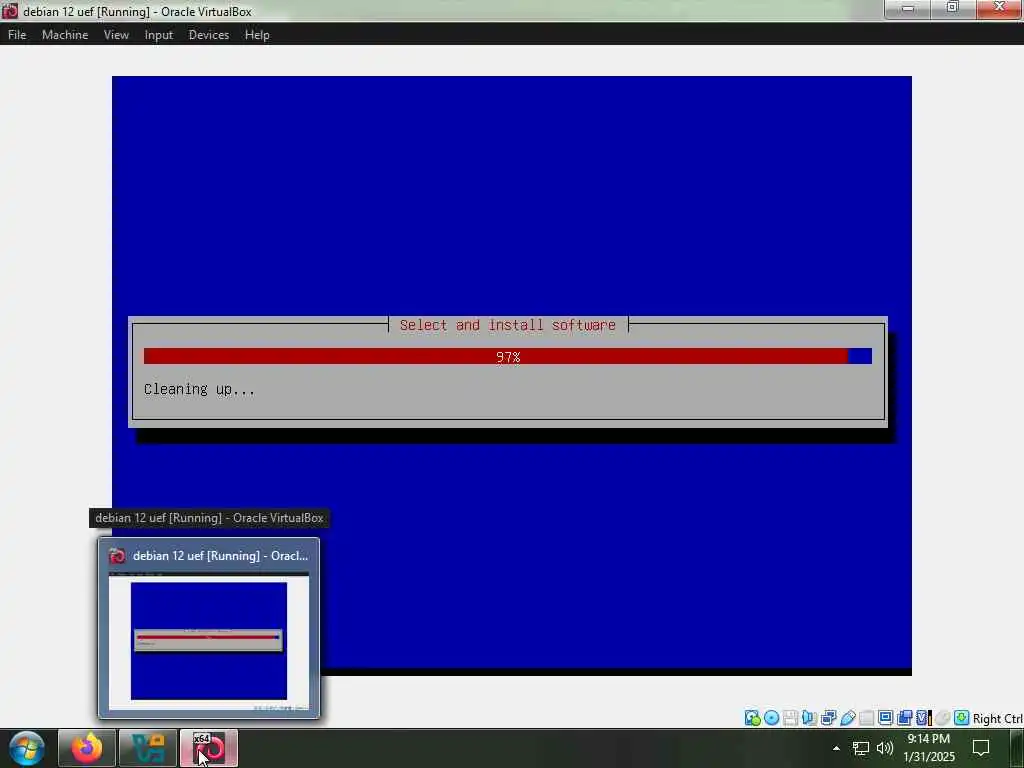Close the debian 12 uef VM window
The height and width of the screenshot is (768, 1024).
pos(999,8)
